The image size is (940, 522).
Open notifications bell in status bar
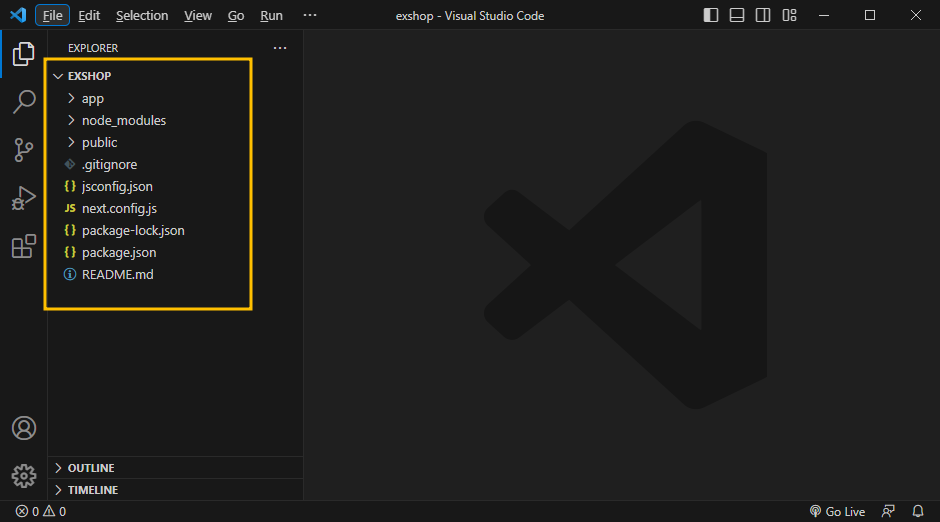pyautogui.click(x=918, y=511)
